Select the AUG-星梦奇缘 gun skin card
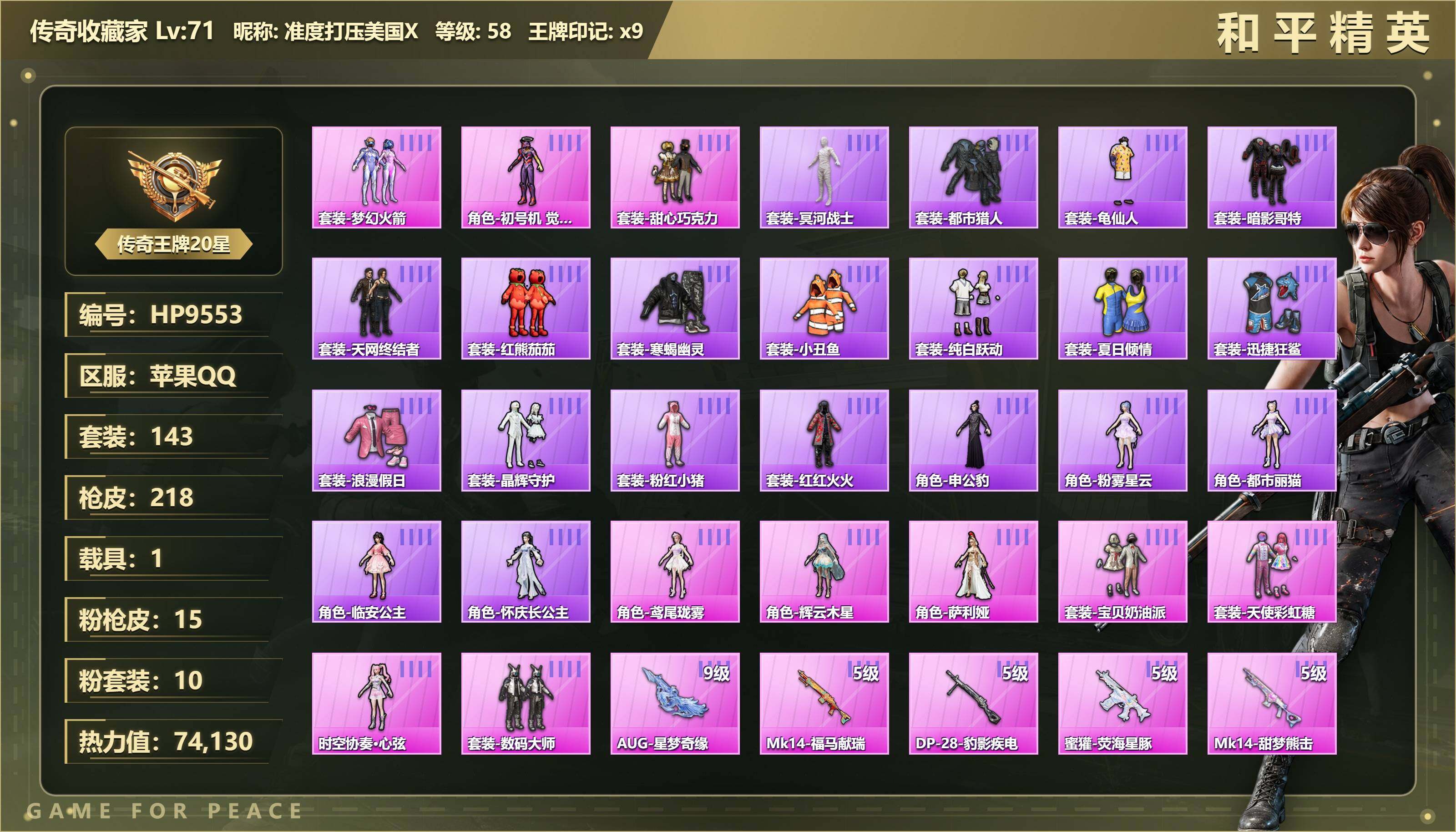The image size is (1456, 832). point(675,703)
